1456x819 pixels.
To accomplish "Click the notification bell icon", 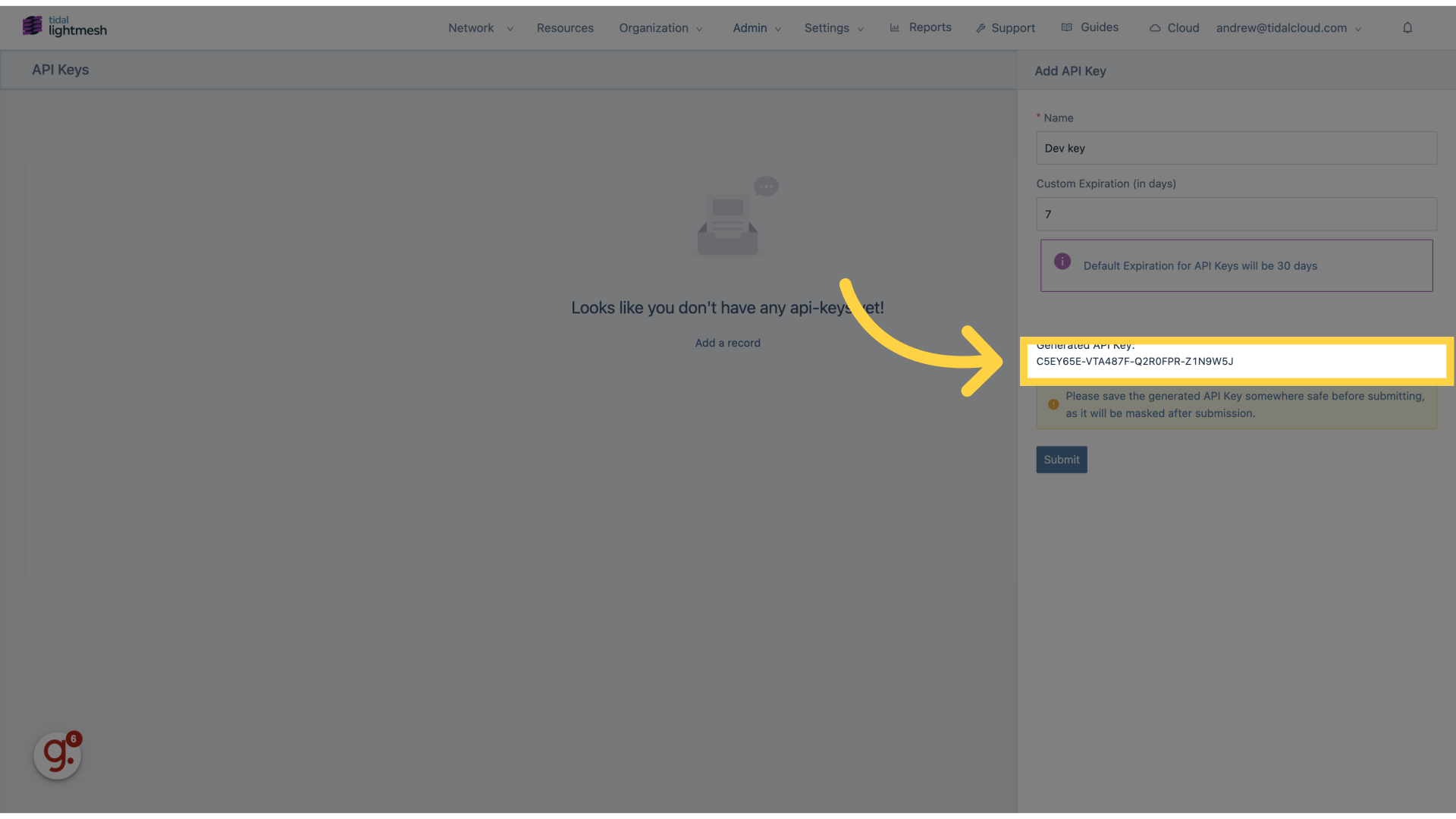I will tap(1408, 27).
